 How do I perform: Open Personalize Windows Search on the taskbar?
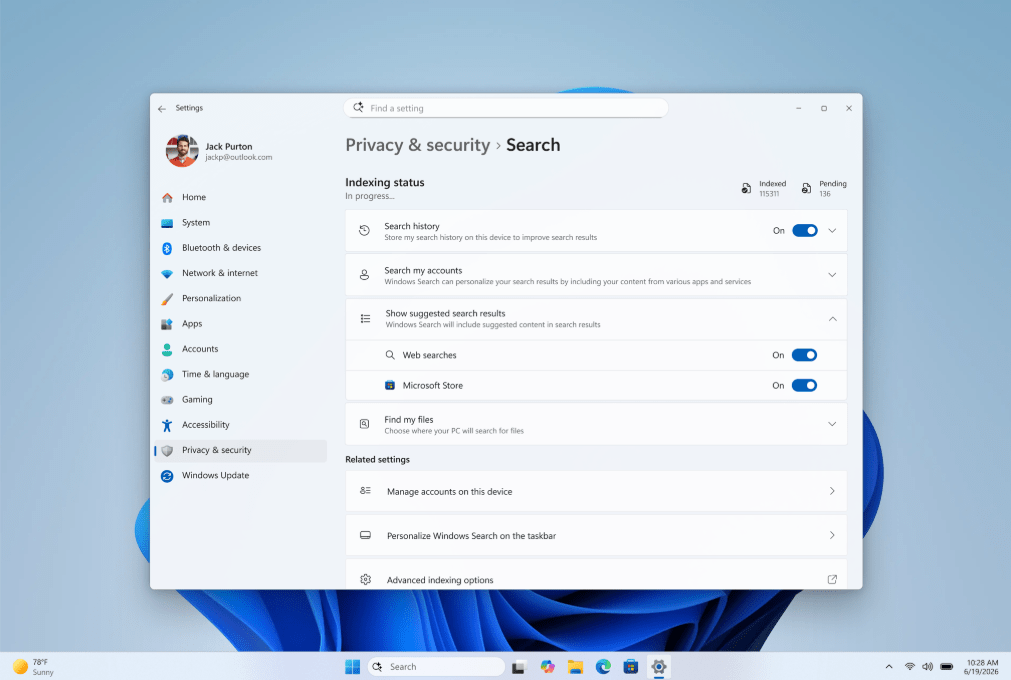pyautogui.click(x=596, y=536)
